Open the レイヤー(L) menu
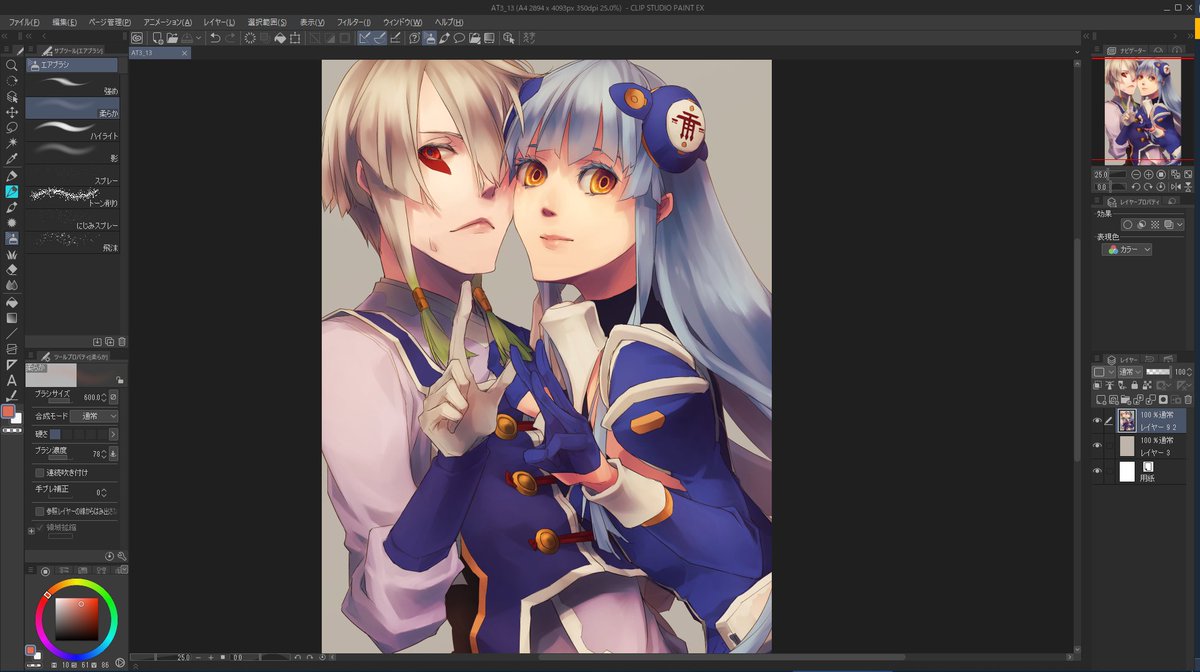The image size is (1200, 672). coord(219,22)
